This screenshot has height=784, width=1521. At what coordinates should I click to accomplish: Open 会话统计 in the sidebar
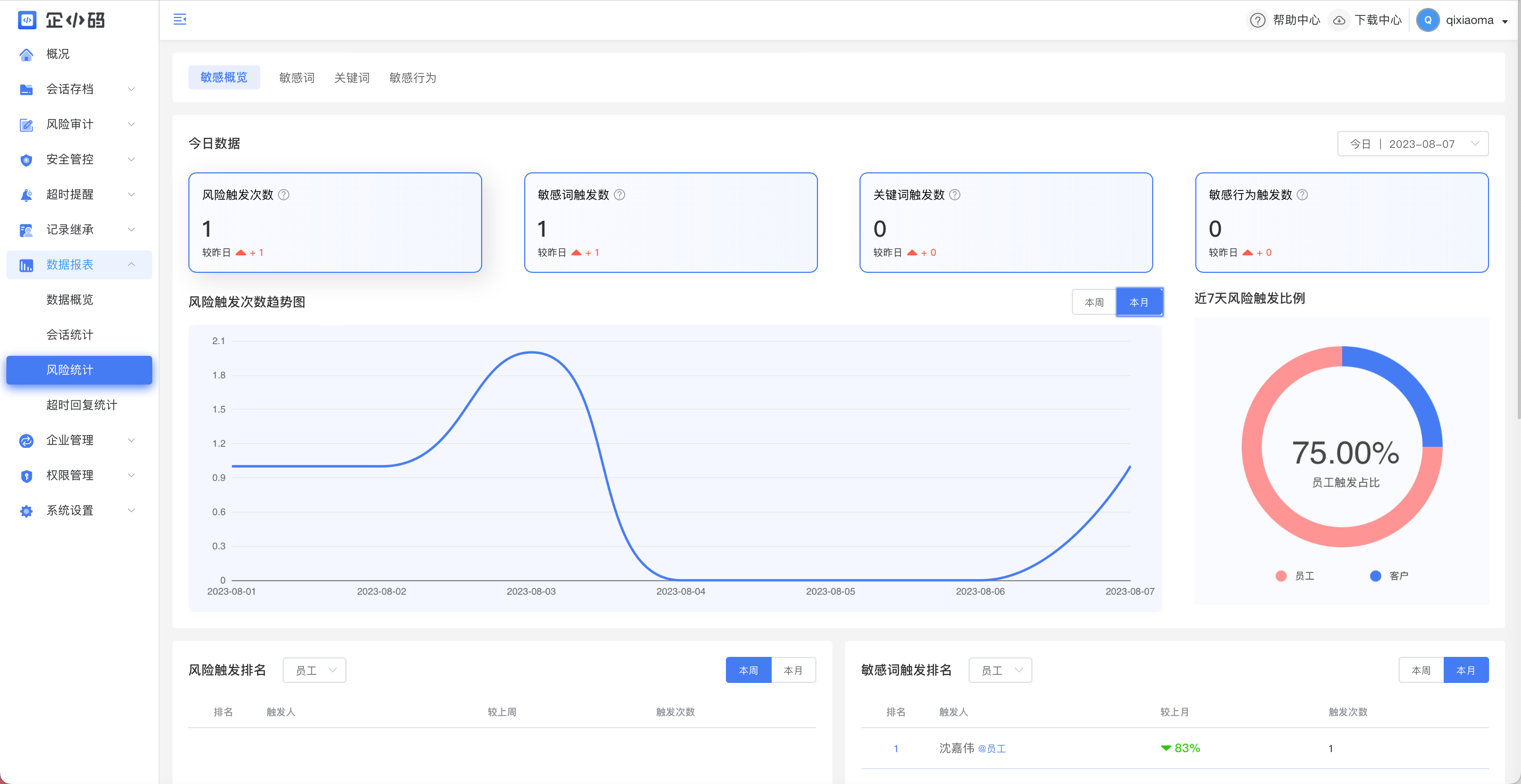(x=70, y=335)
